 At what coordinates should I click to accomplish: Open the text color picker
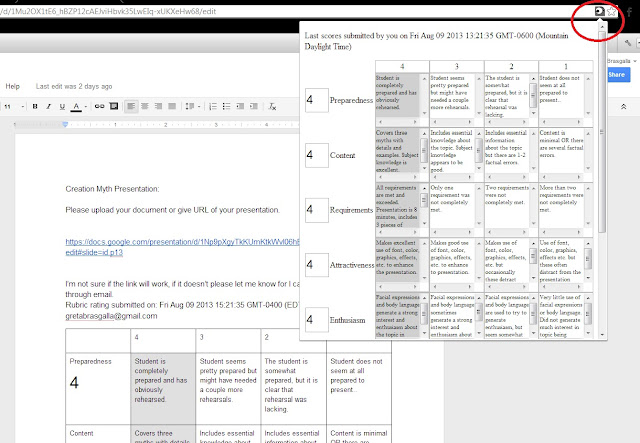pos(76,106)
